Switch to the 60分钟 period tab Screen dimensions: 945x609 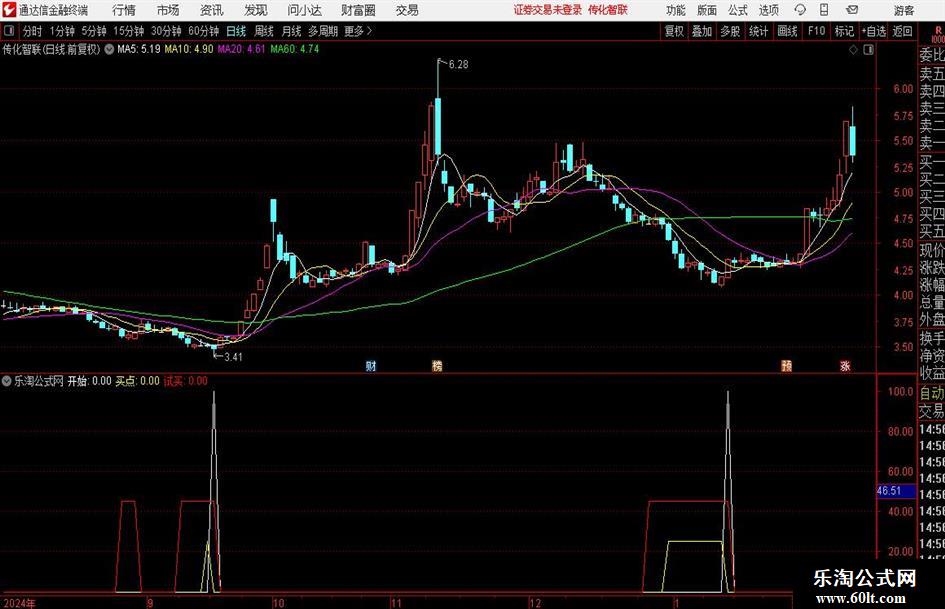click(204, 31)
